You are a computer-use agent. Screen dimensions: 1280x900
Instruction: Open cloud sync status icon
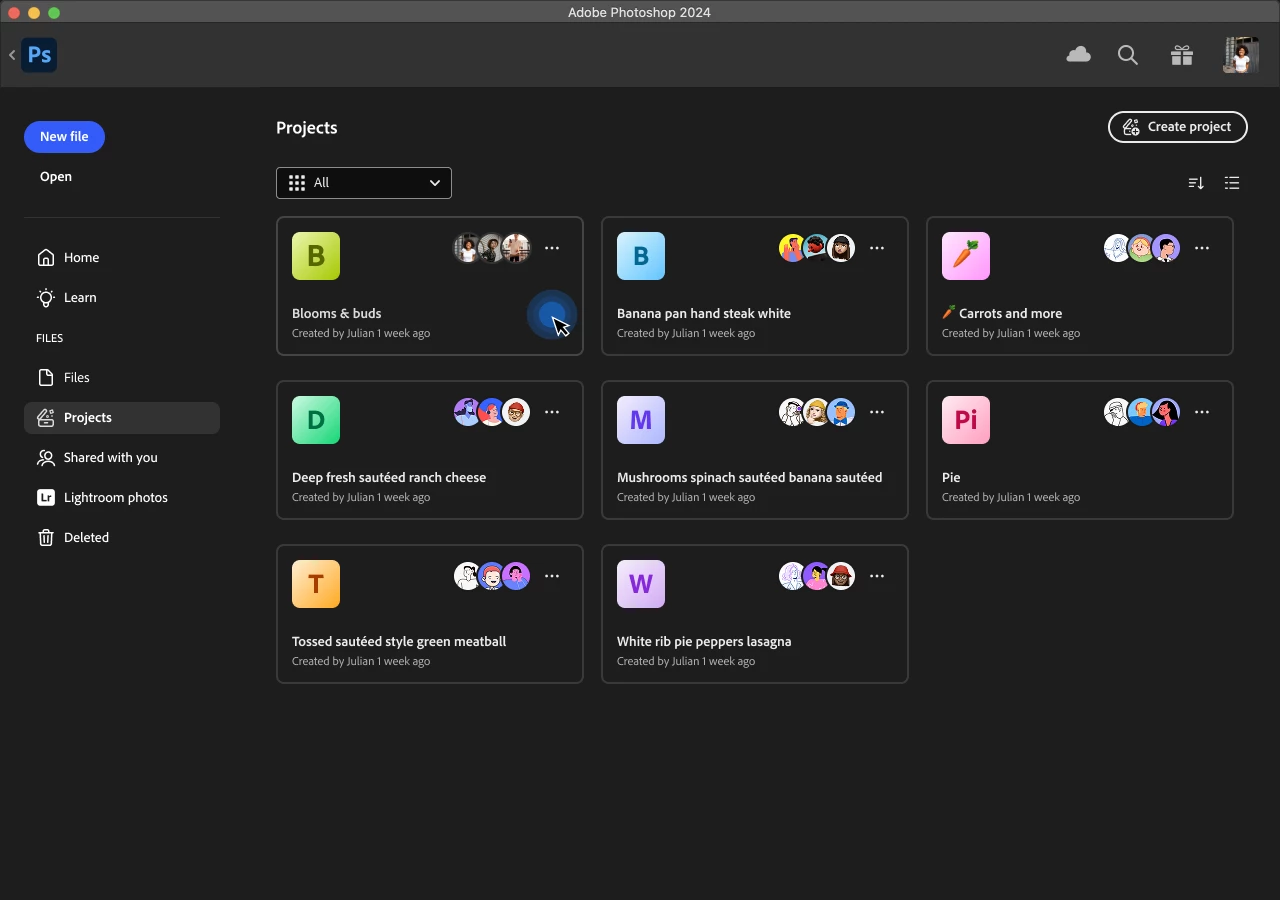point(1078,55)
